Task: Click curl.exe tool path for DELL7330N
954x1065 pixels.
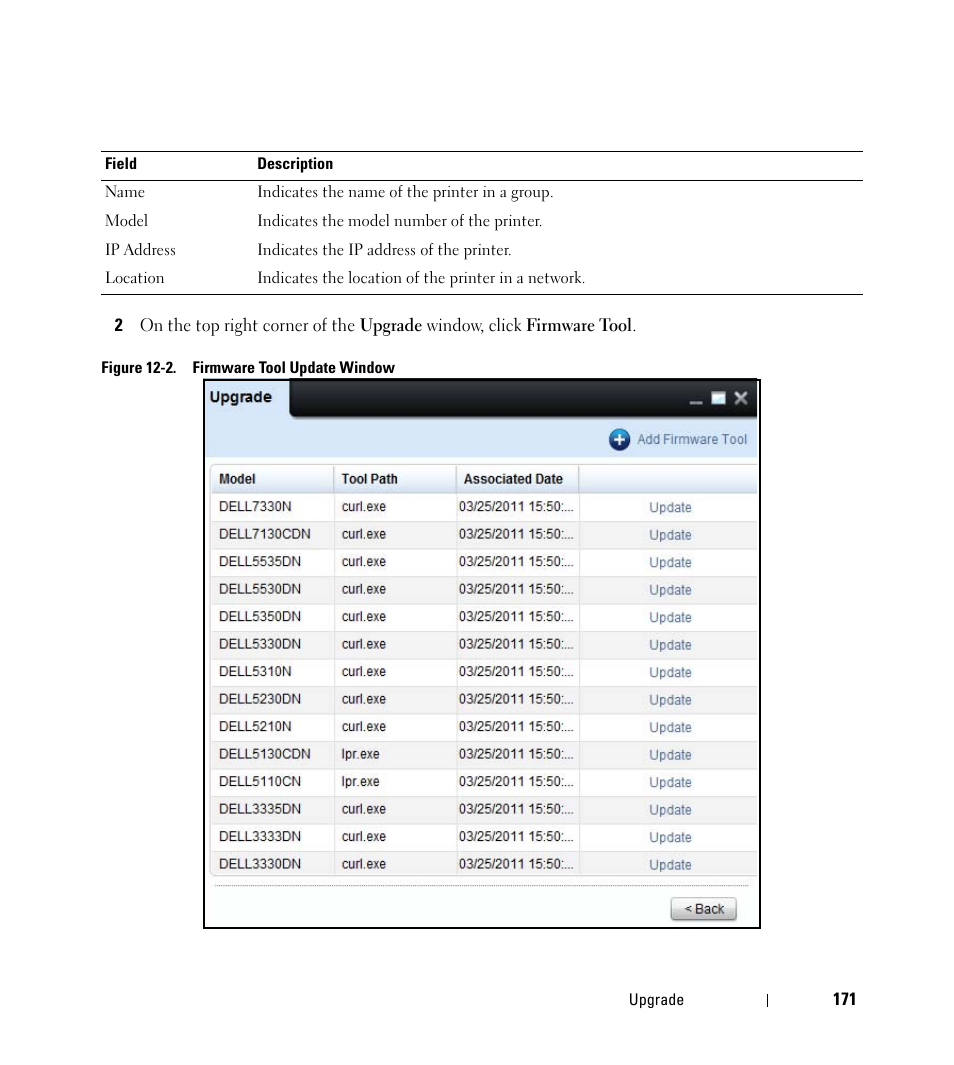Action: (x=363, y=507)
